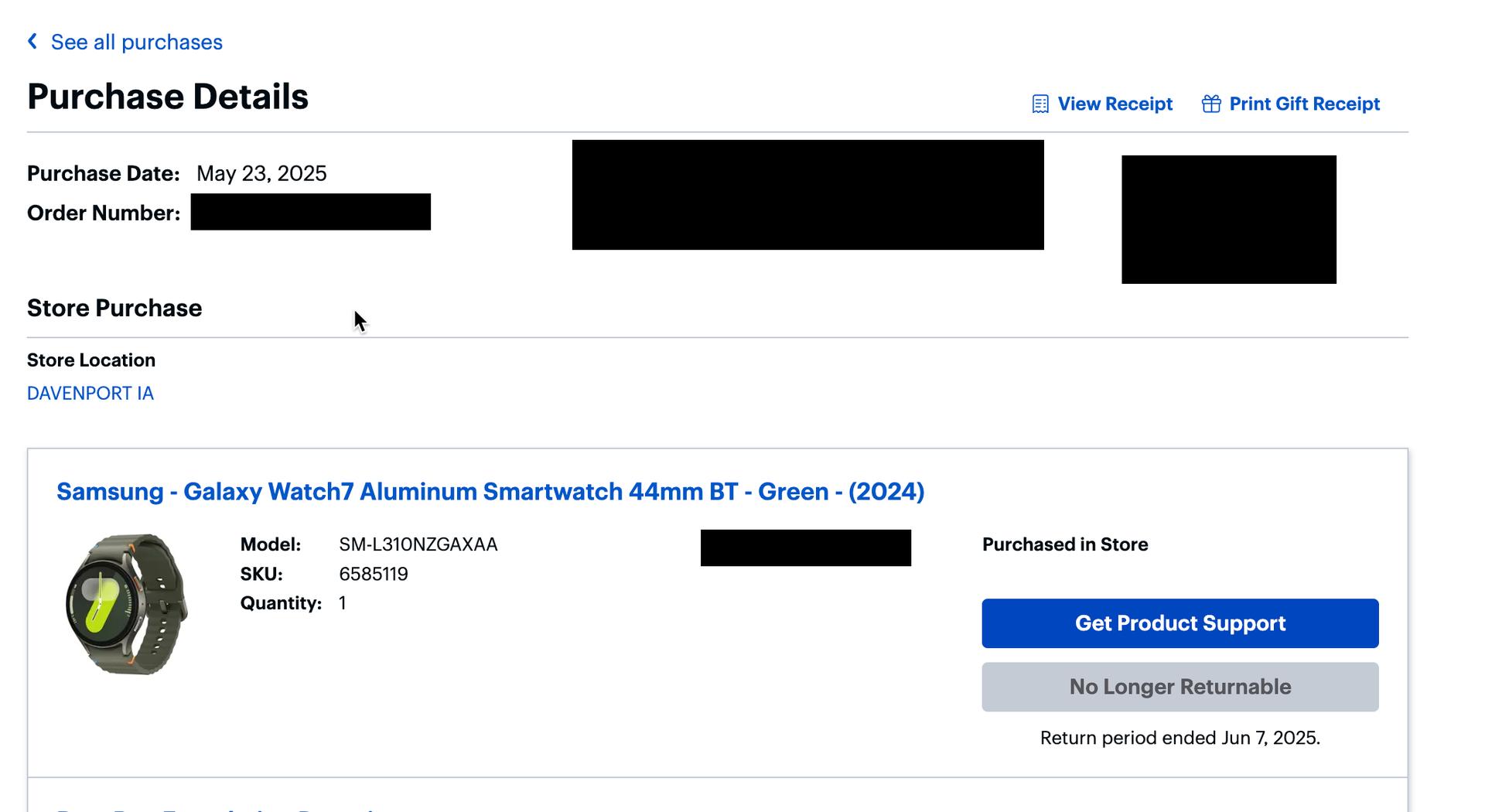The image size is (1485, 812).
Task: Click the receipt icon next to View Receipt
Action: pyautogui.click(x=1040, y=104)
